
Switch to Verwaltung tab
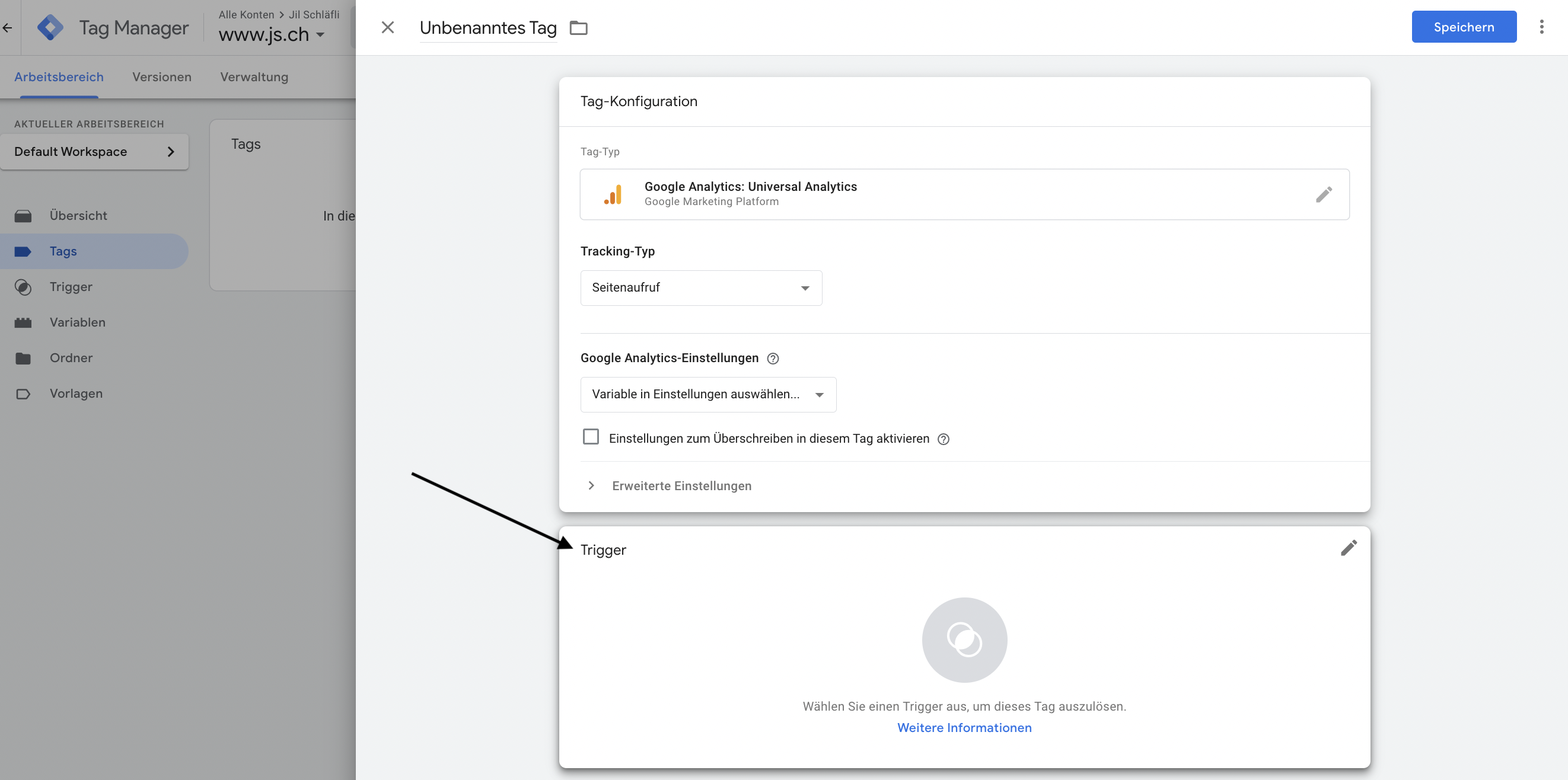click(x=254, y=77)
